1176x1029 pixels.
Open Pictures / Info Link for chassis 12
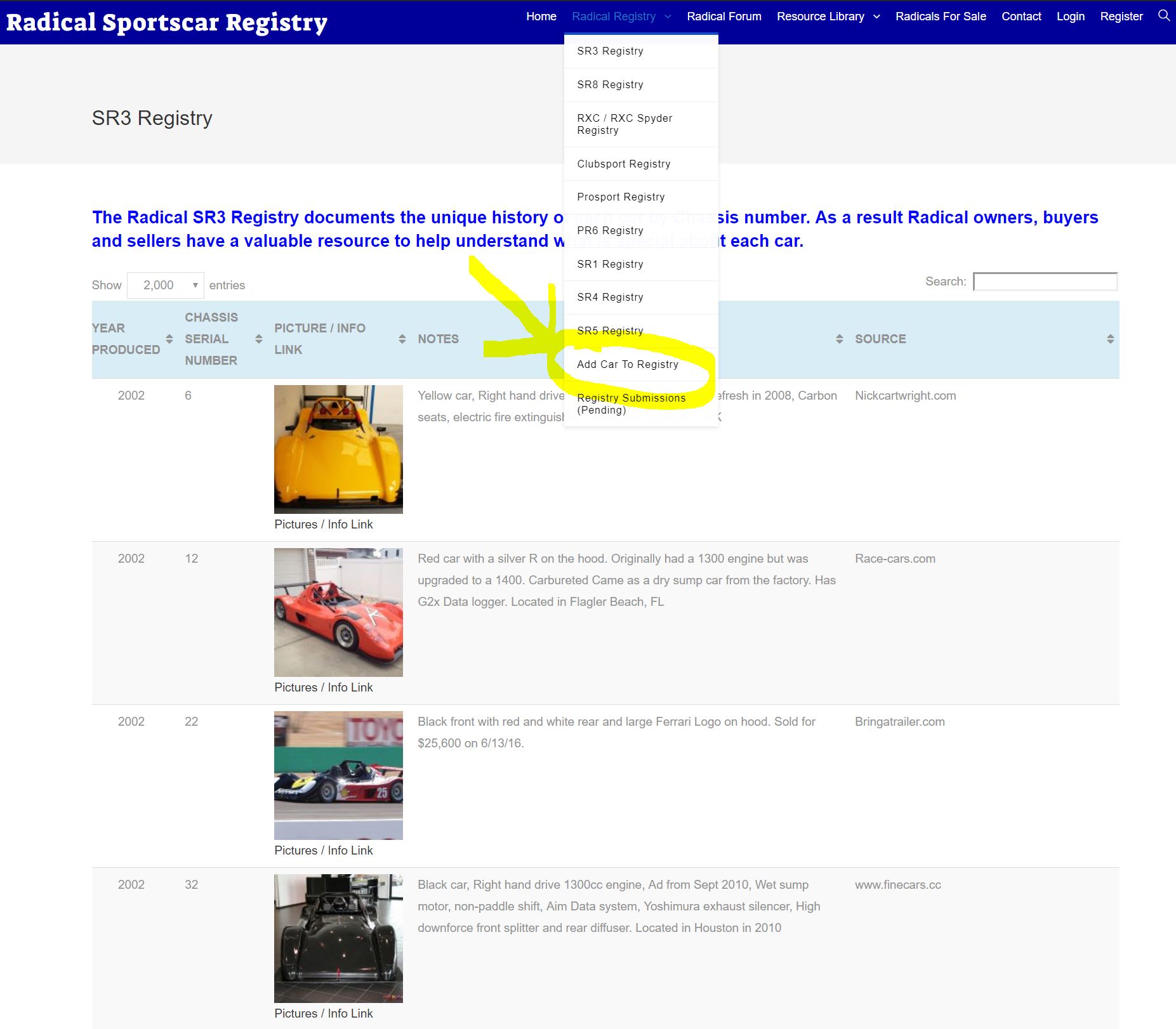click(323, 687)
